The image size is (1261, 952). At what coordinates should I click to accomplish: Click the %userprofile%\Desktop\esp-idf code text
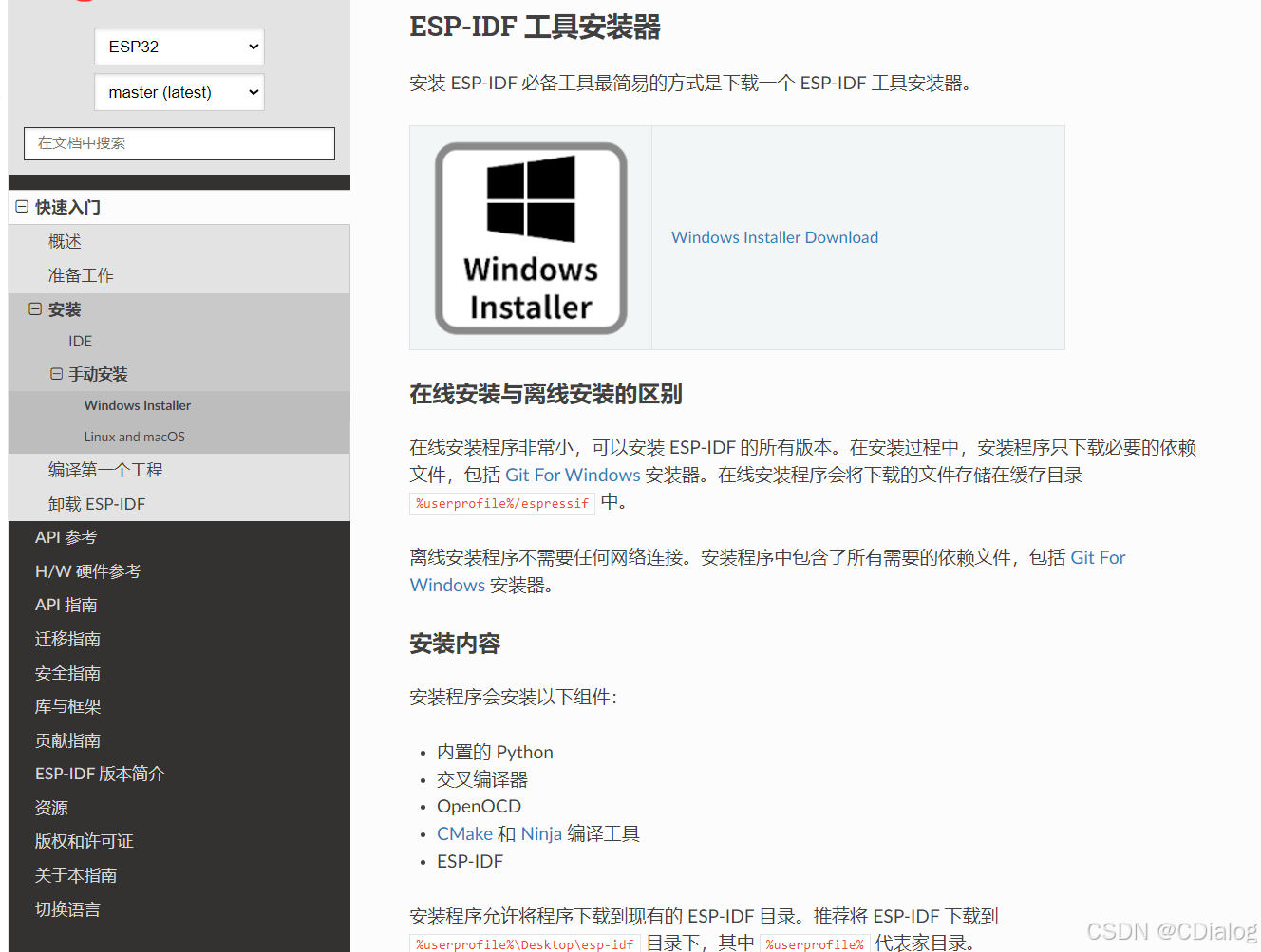(x=525, y=943)
